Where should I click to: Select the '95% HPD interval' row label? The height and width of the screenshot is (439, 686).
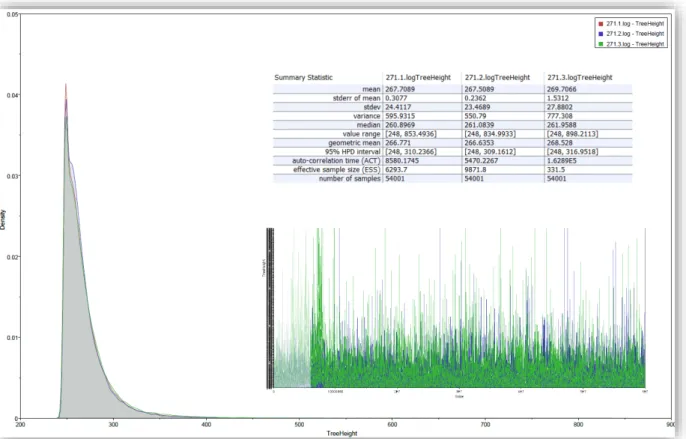pos(353,152)
